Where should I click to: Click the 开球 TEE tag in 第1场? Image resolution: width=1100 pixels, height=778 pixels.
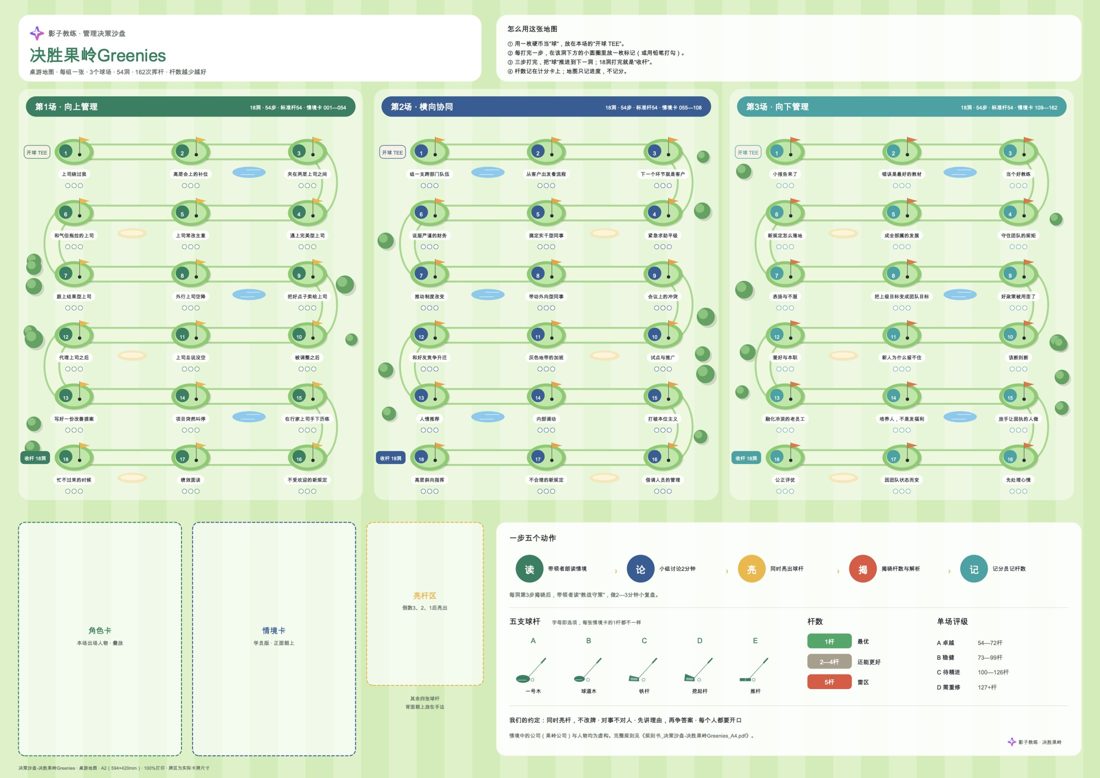36,152
